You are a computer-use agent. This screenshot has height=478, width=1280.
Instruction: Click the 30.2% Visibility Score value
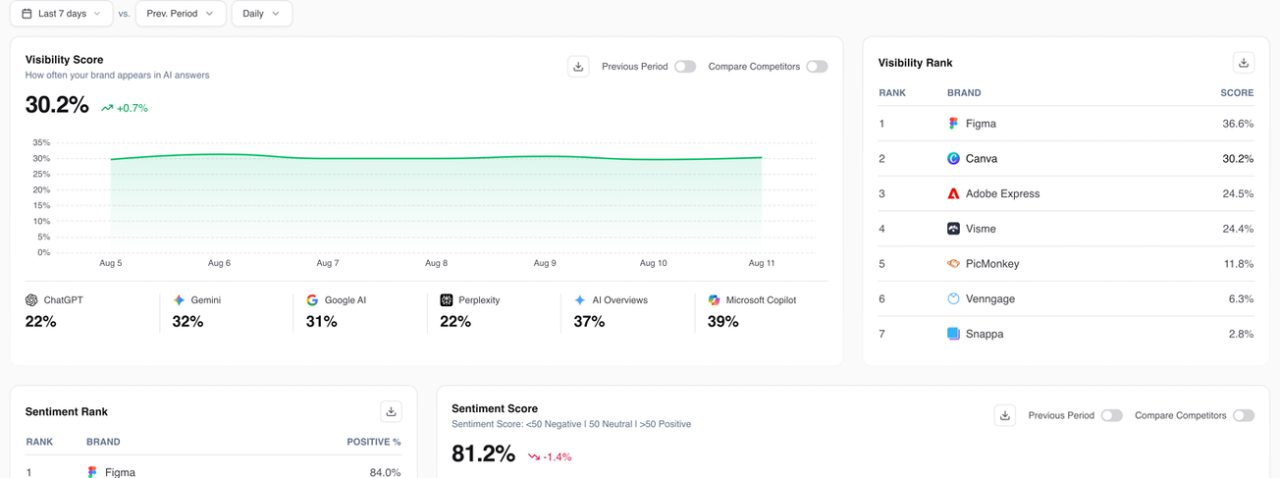pos(57,106)
